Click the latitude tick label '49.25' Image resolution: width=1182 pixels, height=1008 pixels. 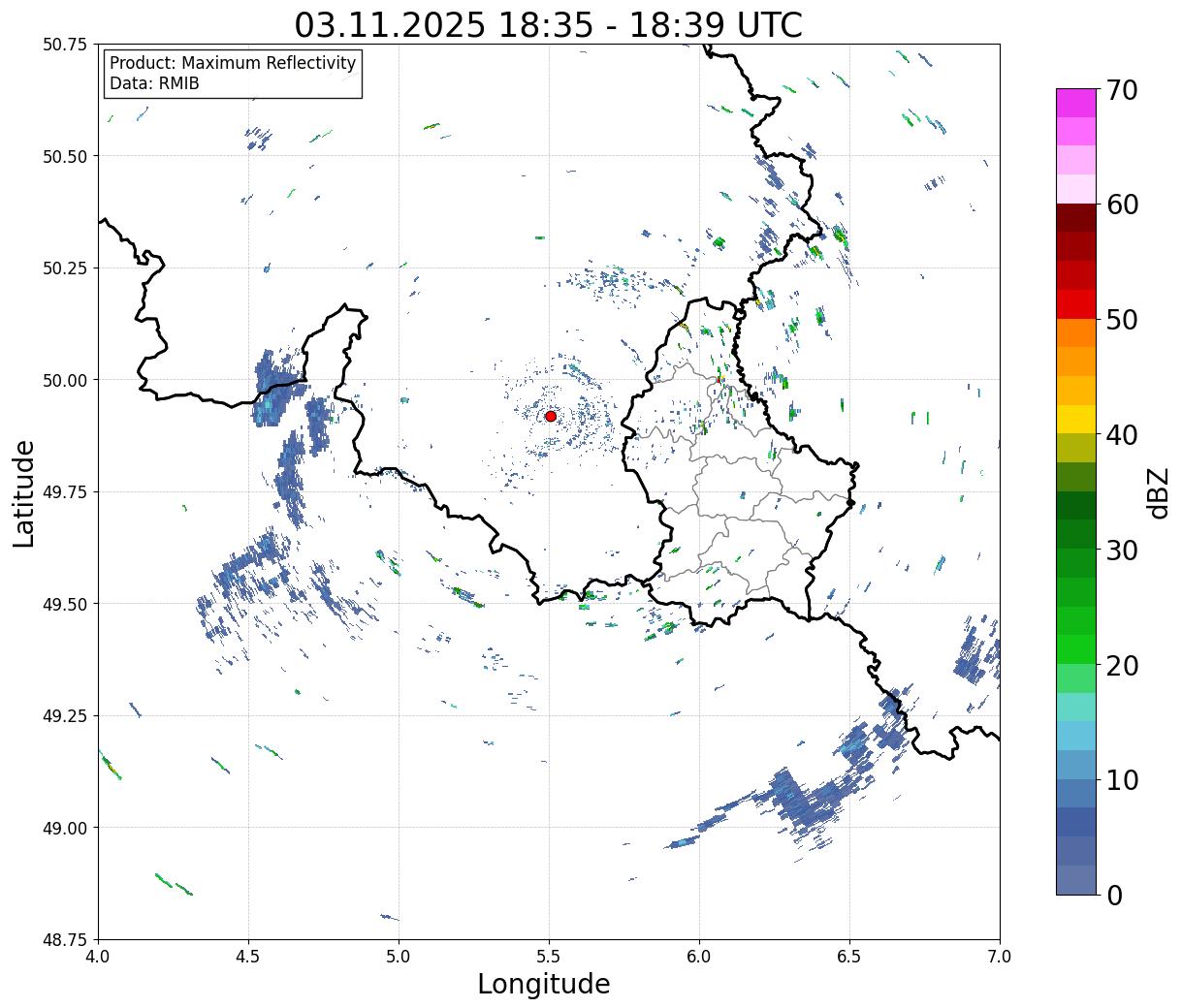(66, 716)
